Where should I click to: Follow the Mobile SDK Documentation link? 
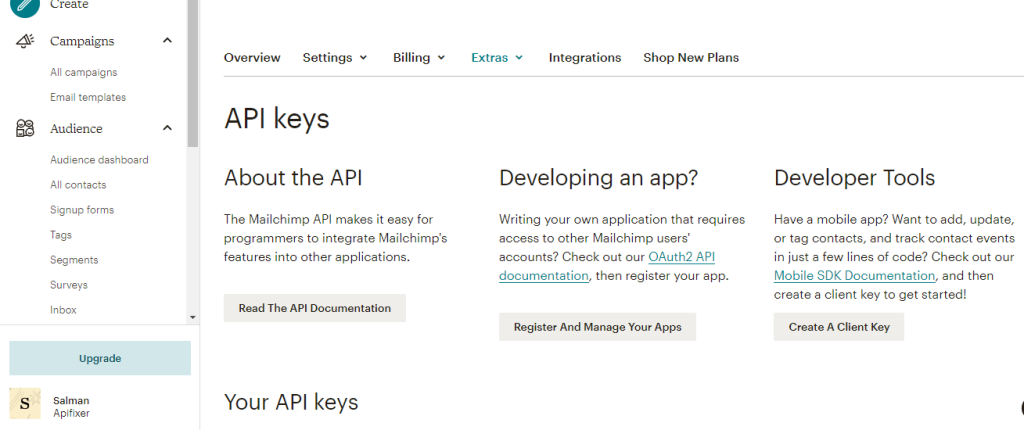(x=854, y=276)
